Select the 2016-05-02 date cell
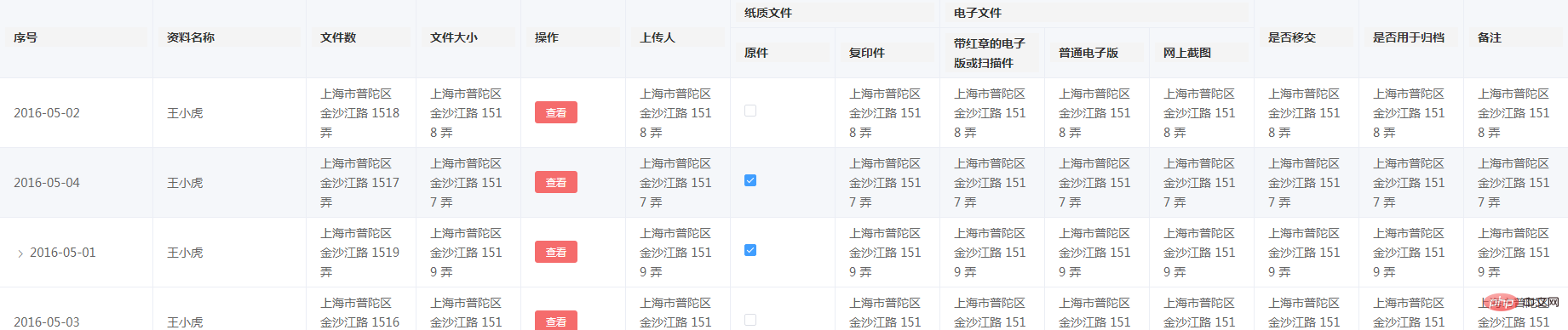The width and height of the screenshot is (1568, 330). click(47, 113)
